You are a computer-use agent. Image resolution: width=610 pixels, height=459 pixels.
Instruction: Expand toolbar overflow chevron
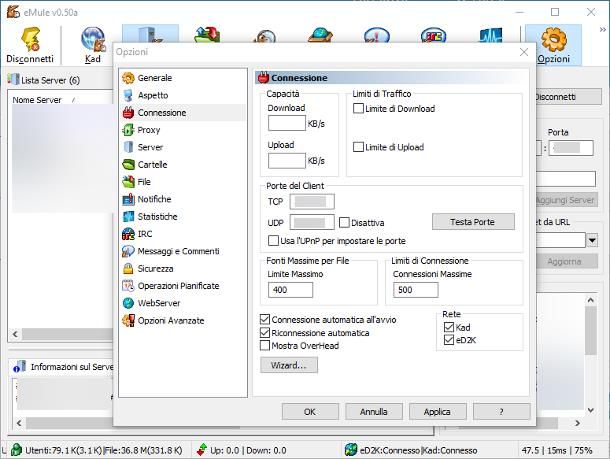(x=603, y=30)
